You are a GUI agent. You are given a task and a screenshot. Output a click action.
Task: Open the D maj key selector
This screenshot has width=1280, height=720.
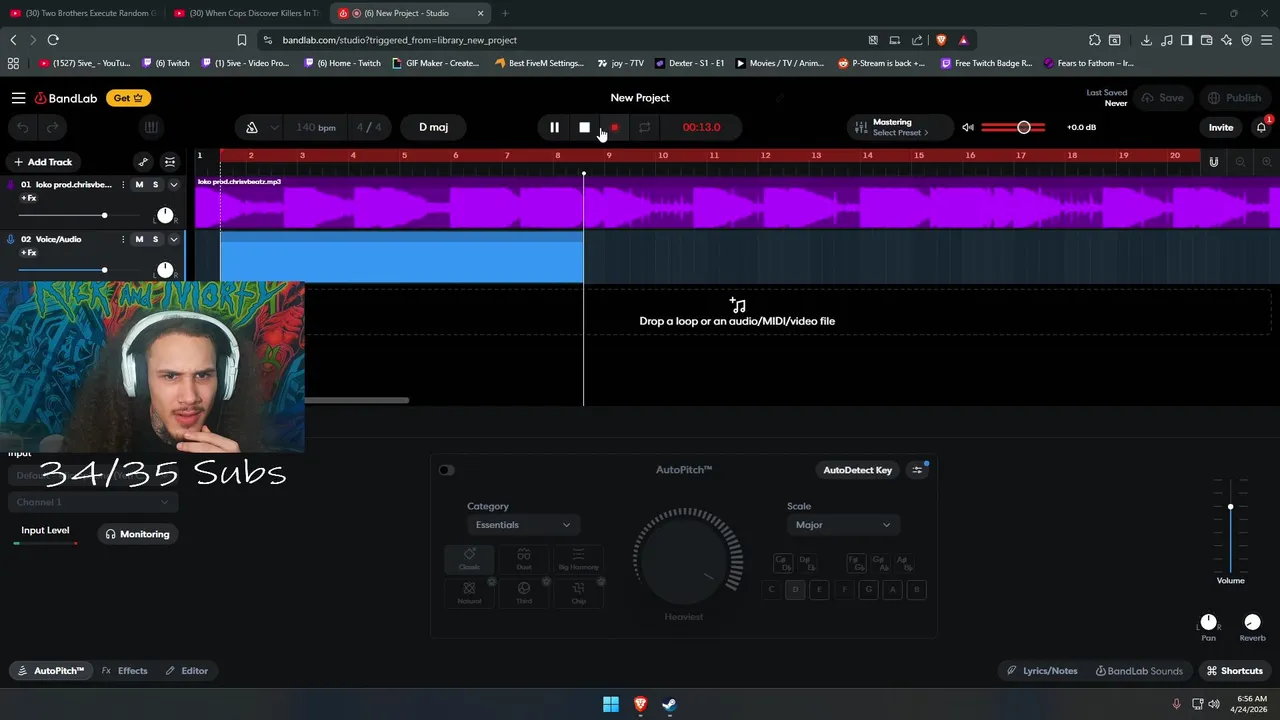433,127
